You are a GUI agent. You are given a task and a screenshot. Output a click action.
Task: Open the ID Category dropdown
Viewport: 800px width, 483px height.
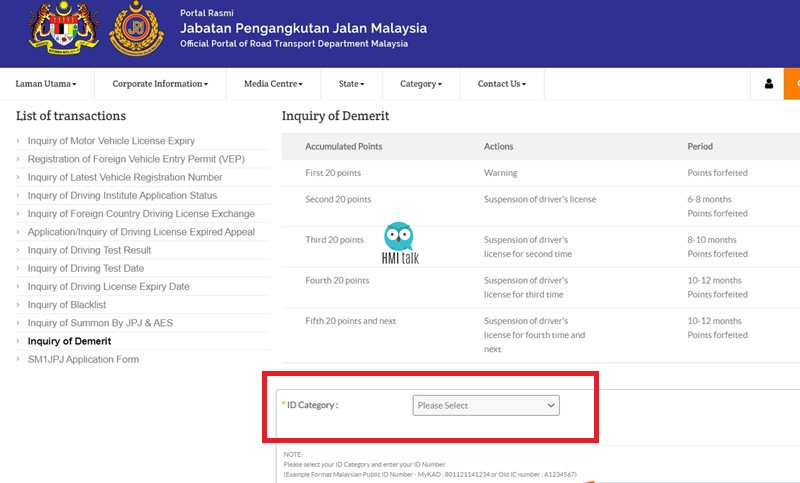[x=486, y=405]
